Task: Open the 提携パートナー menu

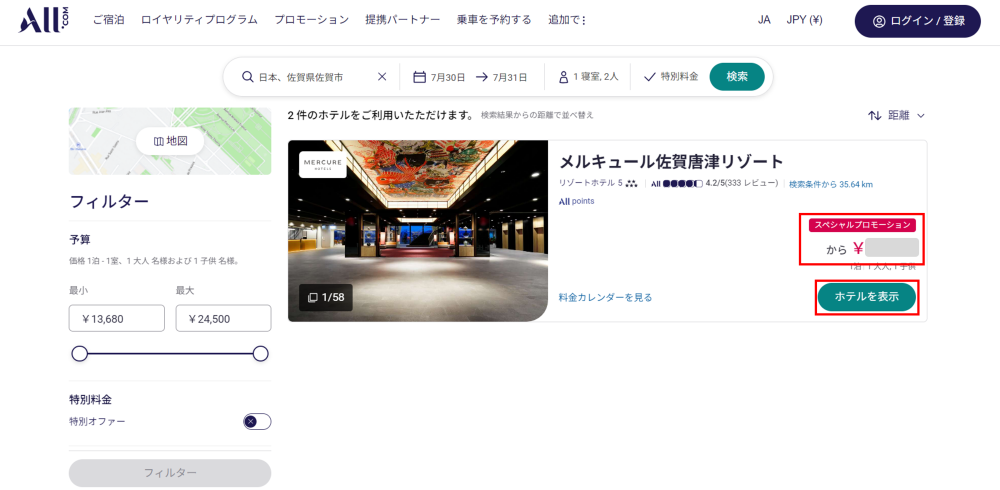Action: pyautogui.click(x=402, y=20)
